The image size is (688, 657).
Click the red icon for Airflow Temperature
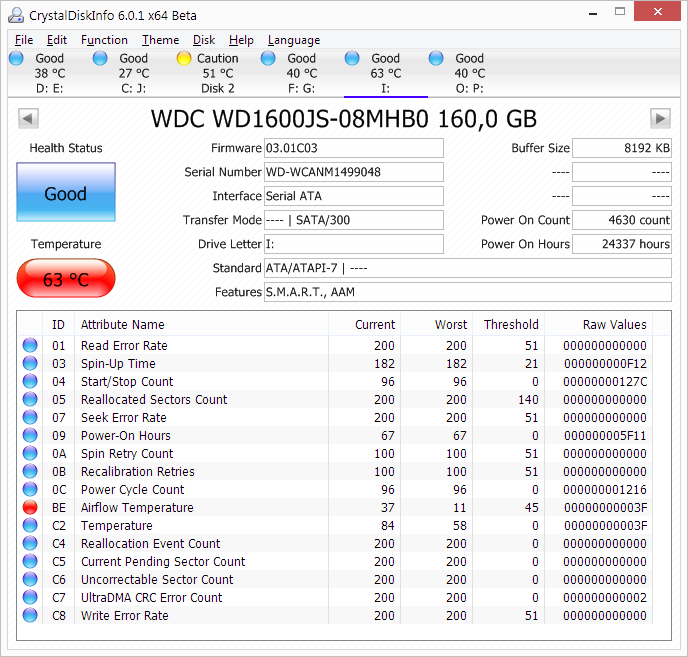click(30, 507)
